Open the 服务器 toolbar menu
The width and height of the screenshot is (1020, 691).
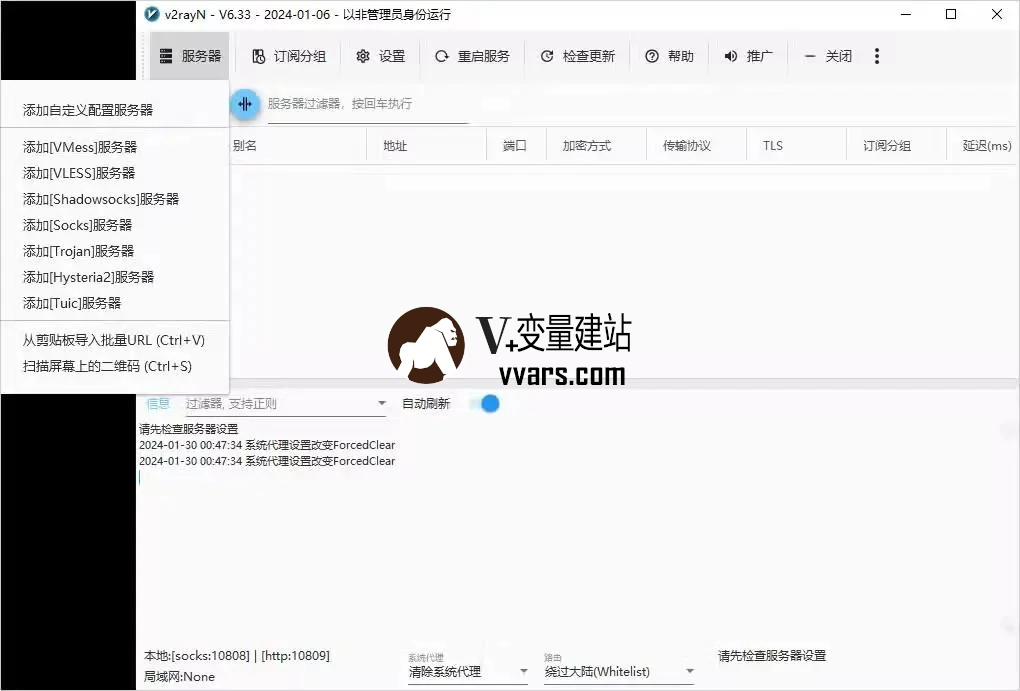pyautogui.click(x=190, y=57)
